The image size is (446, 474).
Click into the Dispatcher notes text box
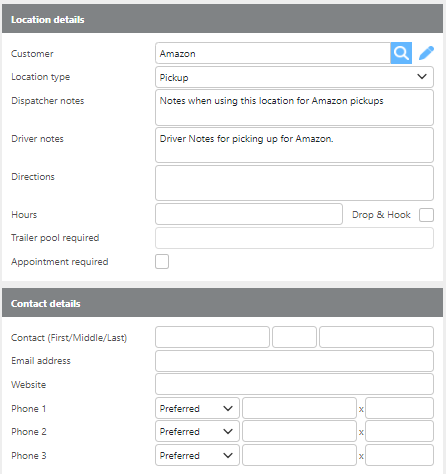pyautogui.click(x=294, y=107)
